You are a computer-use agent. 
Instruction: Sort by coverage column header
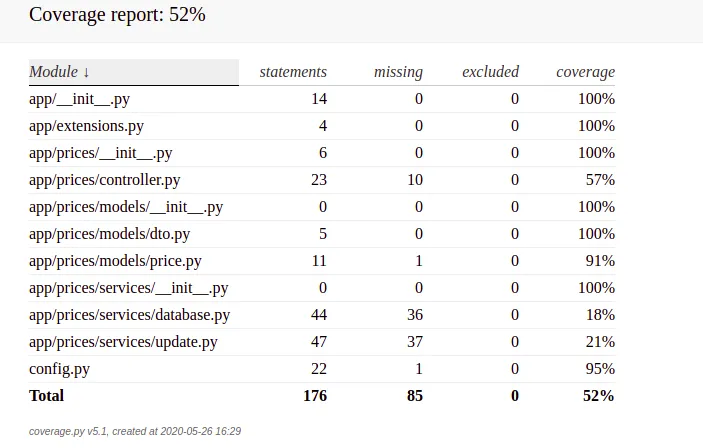click(585, 72)
